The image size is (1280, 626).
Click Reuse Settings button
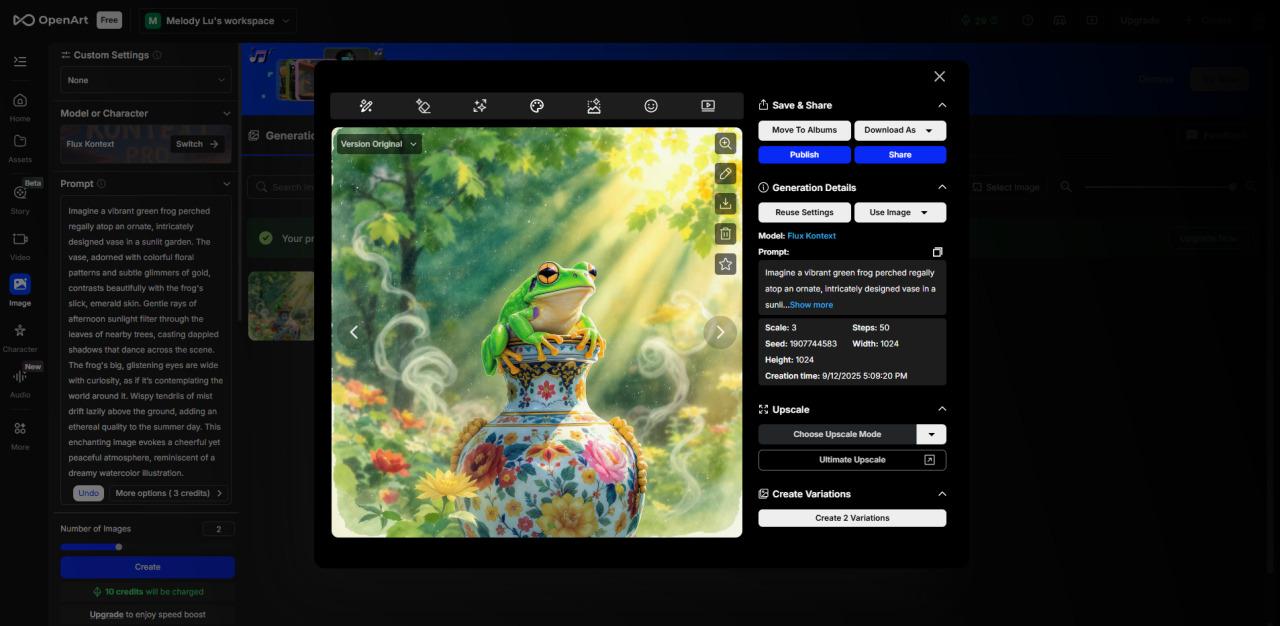[x=804, y=212]
